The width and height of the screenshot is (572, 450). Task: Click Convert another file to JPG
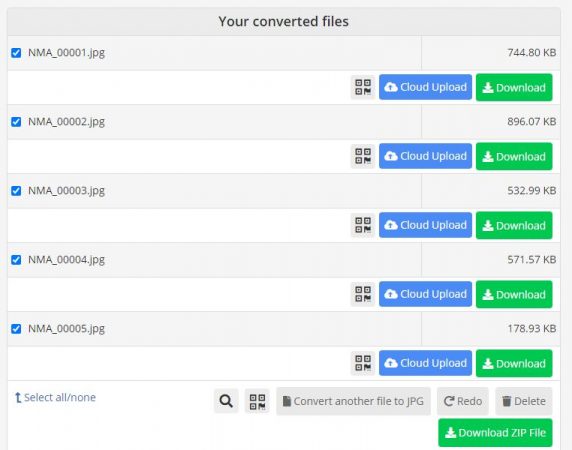353,401
